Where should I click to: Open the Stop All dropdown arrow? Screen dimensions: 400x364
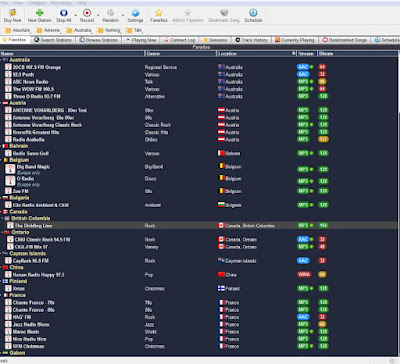pyautogui.click(x=75, y=15)
